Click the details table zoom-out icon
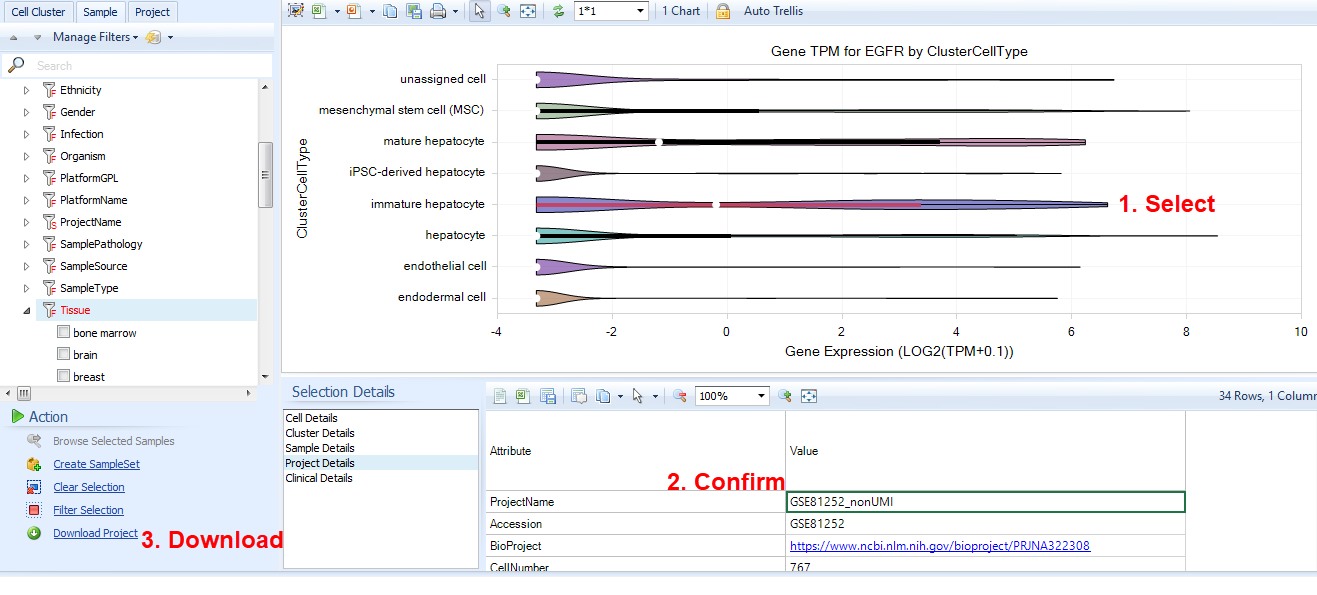 coord(679,396)
